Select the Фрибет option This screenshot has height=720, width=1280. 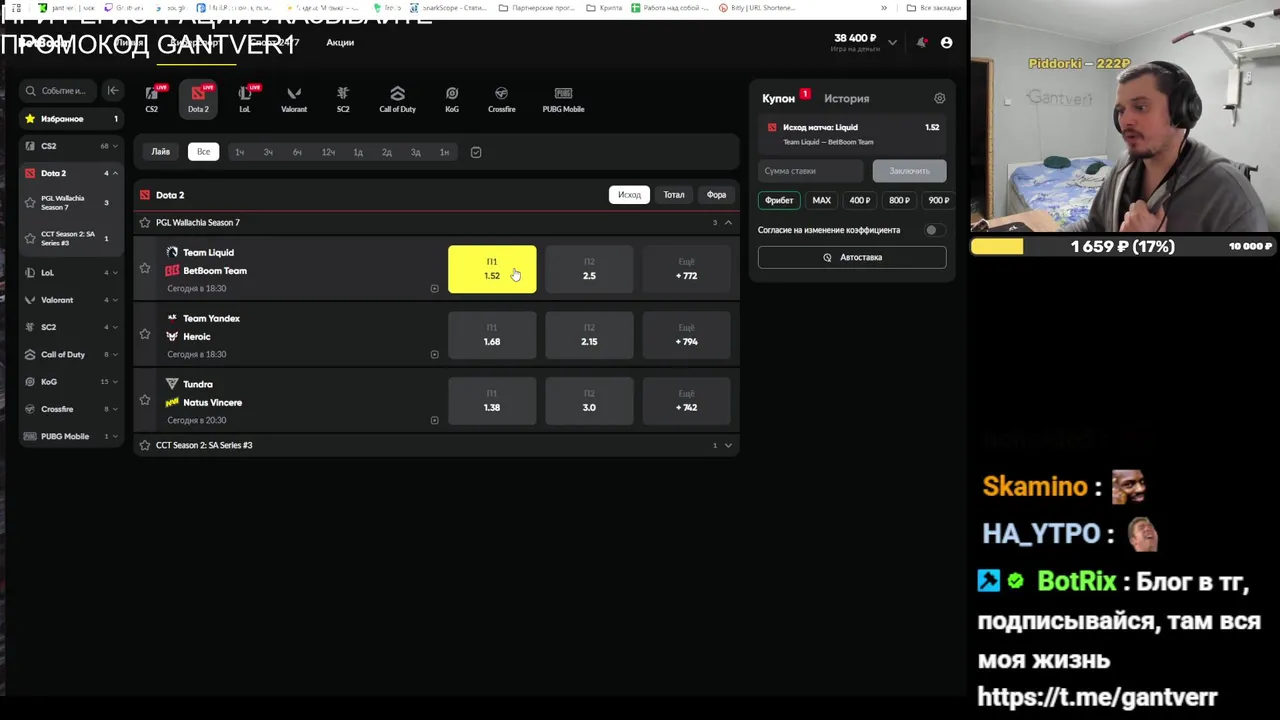click(779, 200)
